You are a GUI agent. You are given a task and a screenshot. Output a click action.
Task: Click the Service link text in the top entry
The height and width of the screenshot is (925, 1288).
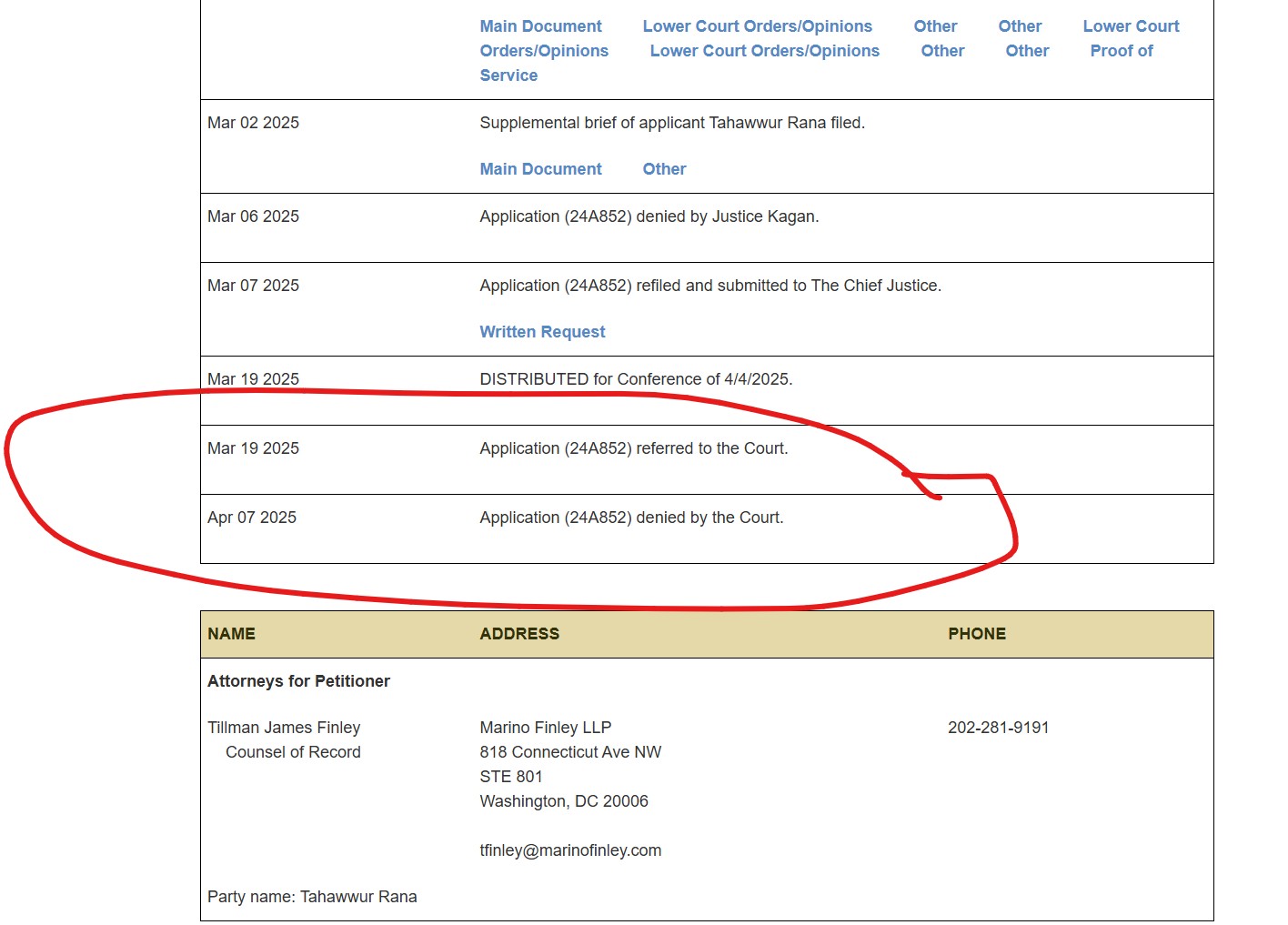pos(508,75)
